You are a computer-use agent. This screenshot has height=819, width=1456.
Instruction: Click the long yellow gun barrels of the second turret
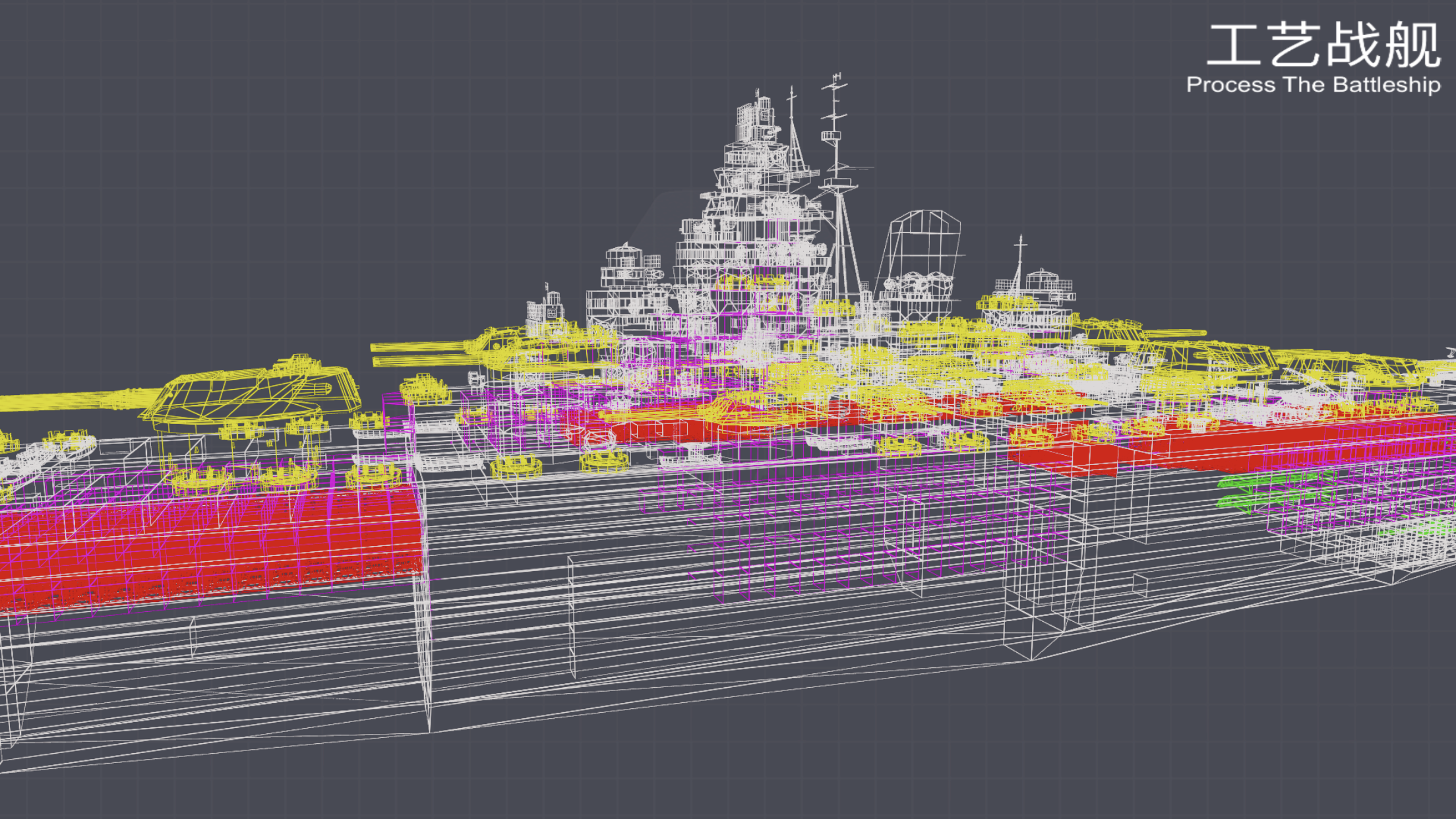click(422, 353)
